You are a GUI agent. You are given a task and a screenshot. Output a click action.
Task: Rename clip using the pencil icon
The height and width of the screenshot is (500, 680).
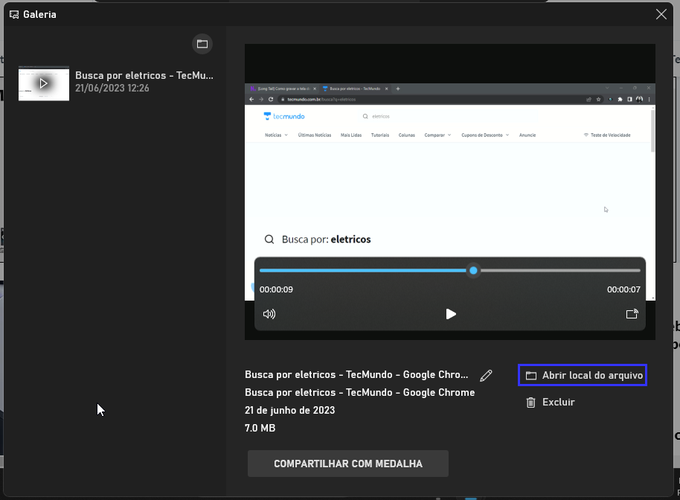[486, 376]
